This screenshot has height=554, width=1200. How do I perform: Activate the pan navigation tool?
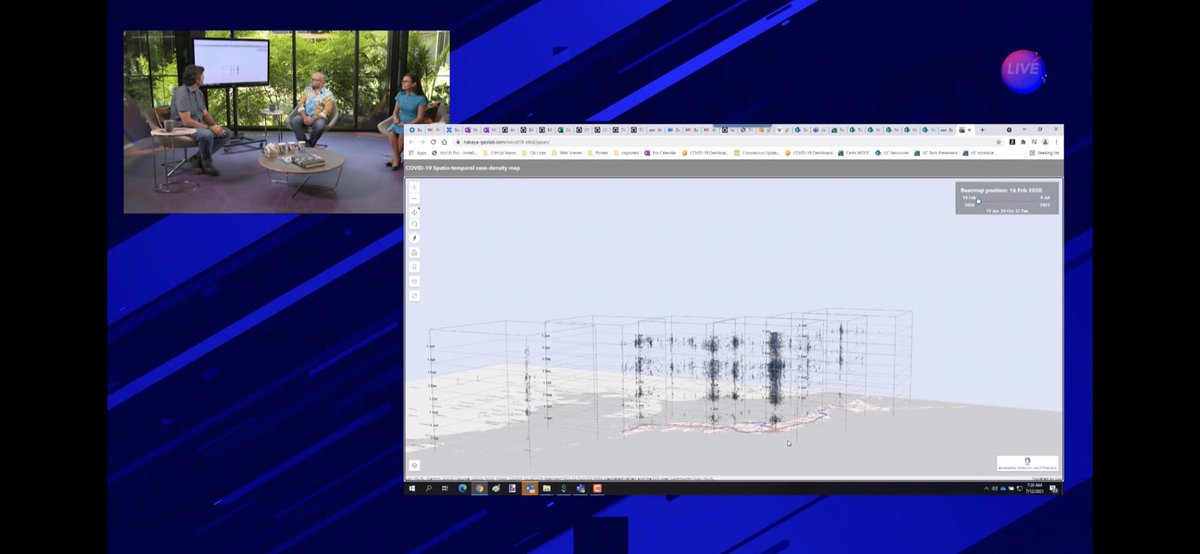click(x=414, y=212)
